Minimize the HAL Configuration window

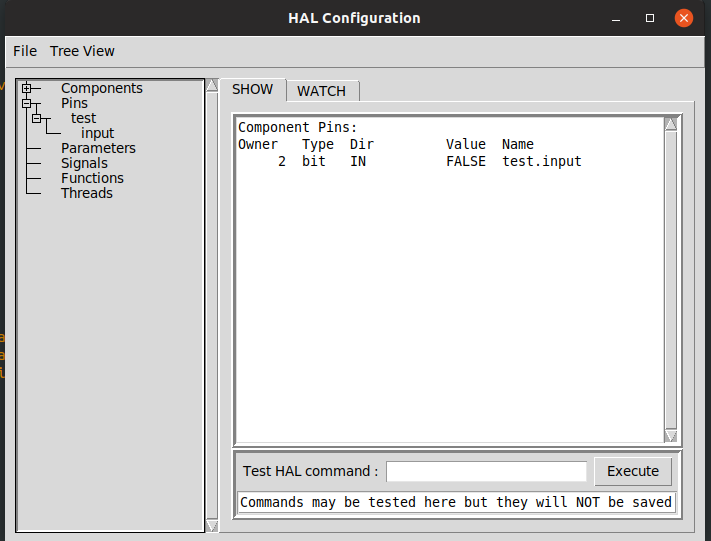[x=616, y=19]
